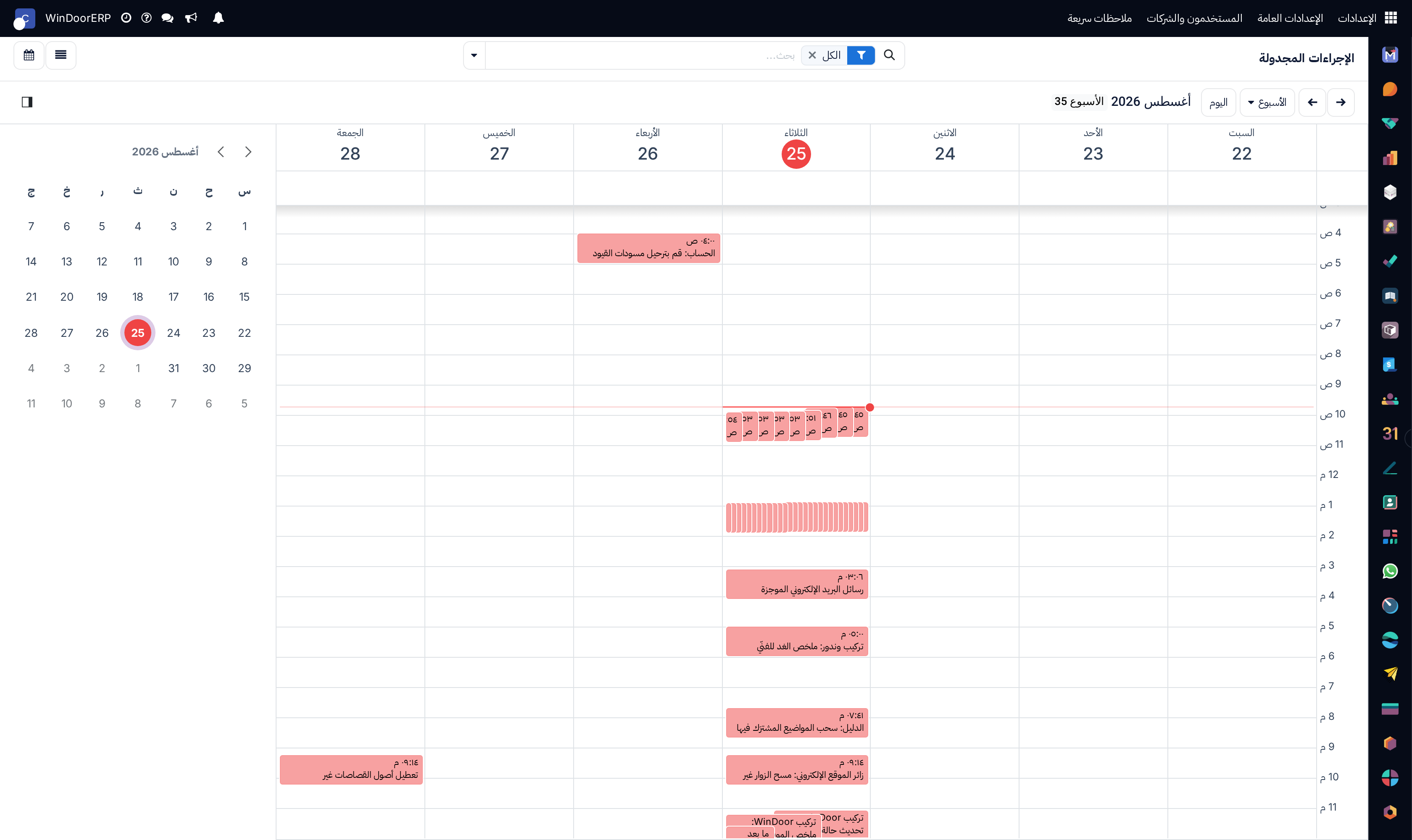Open the Sign pen-line app icon
The height and width of the screenshot is (840, 1412).
(x=1390, y=468)
